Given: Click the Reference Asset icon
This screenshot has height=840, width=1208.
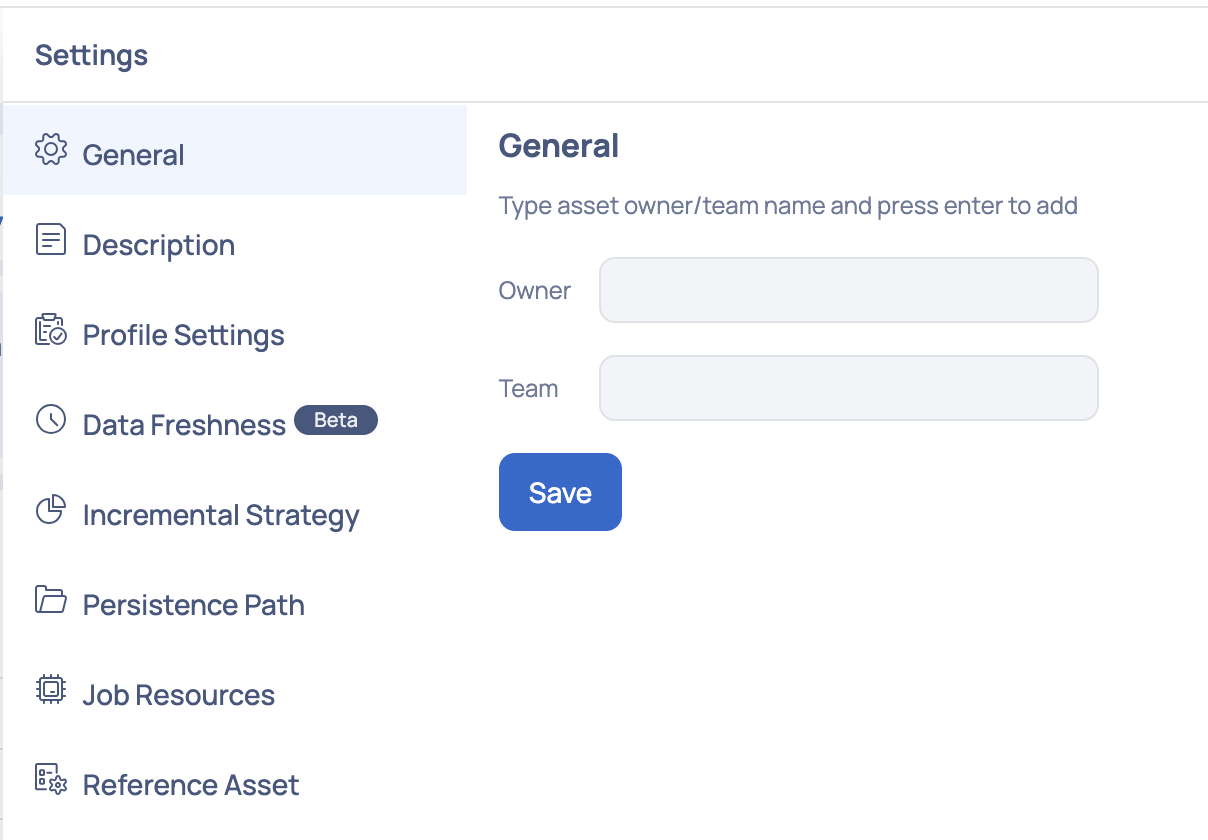Looking at the screenshot, I should click(51, 780).
